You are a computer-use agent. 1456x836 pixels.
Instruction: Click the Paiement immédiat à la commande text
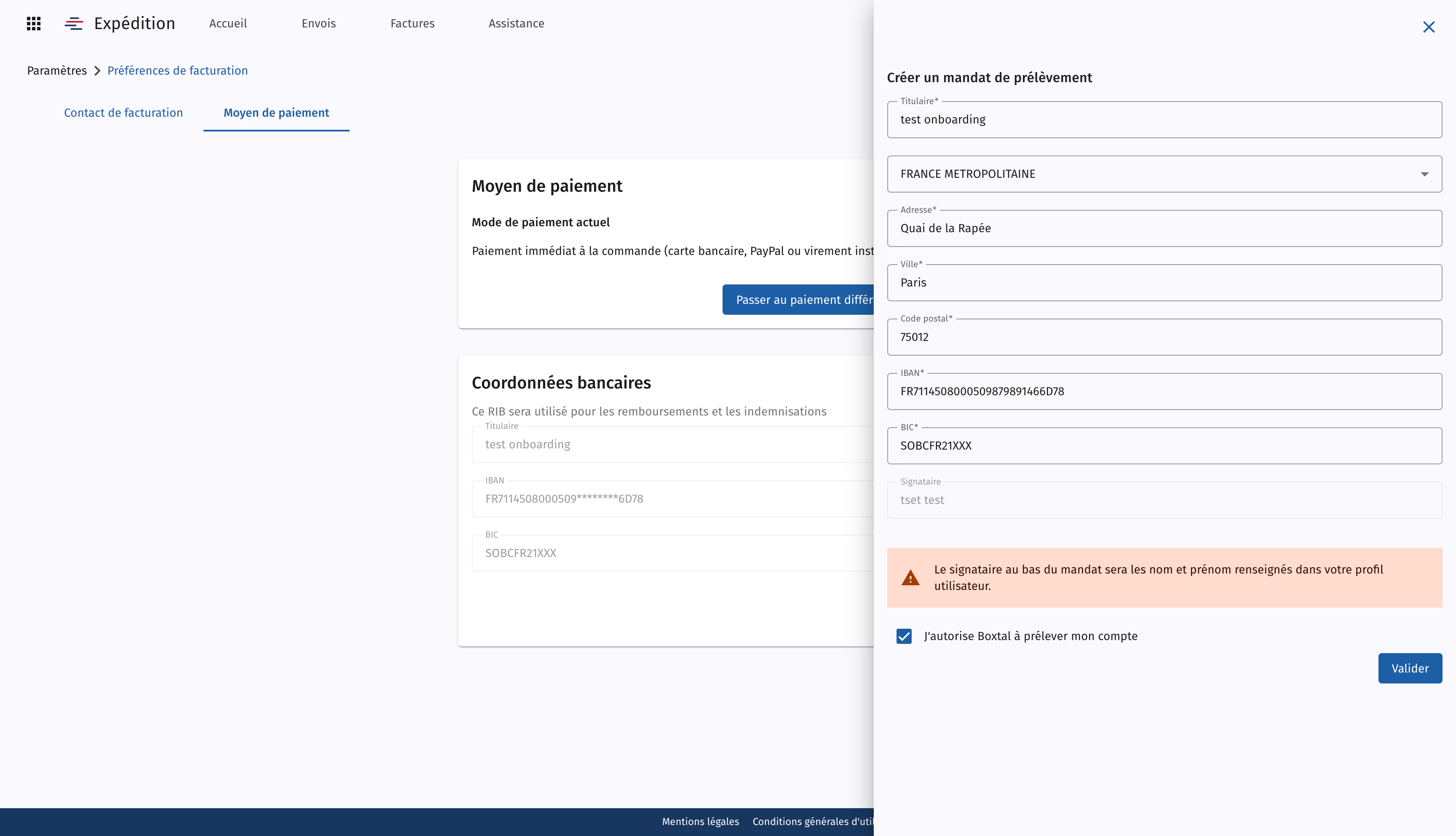(x=673, y=251)
